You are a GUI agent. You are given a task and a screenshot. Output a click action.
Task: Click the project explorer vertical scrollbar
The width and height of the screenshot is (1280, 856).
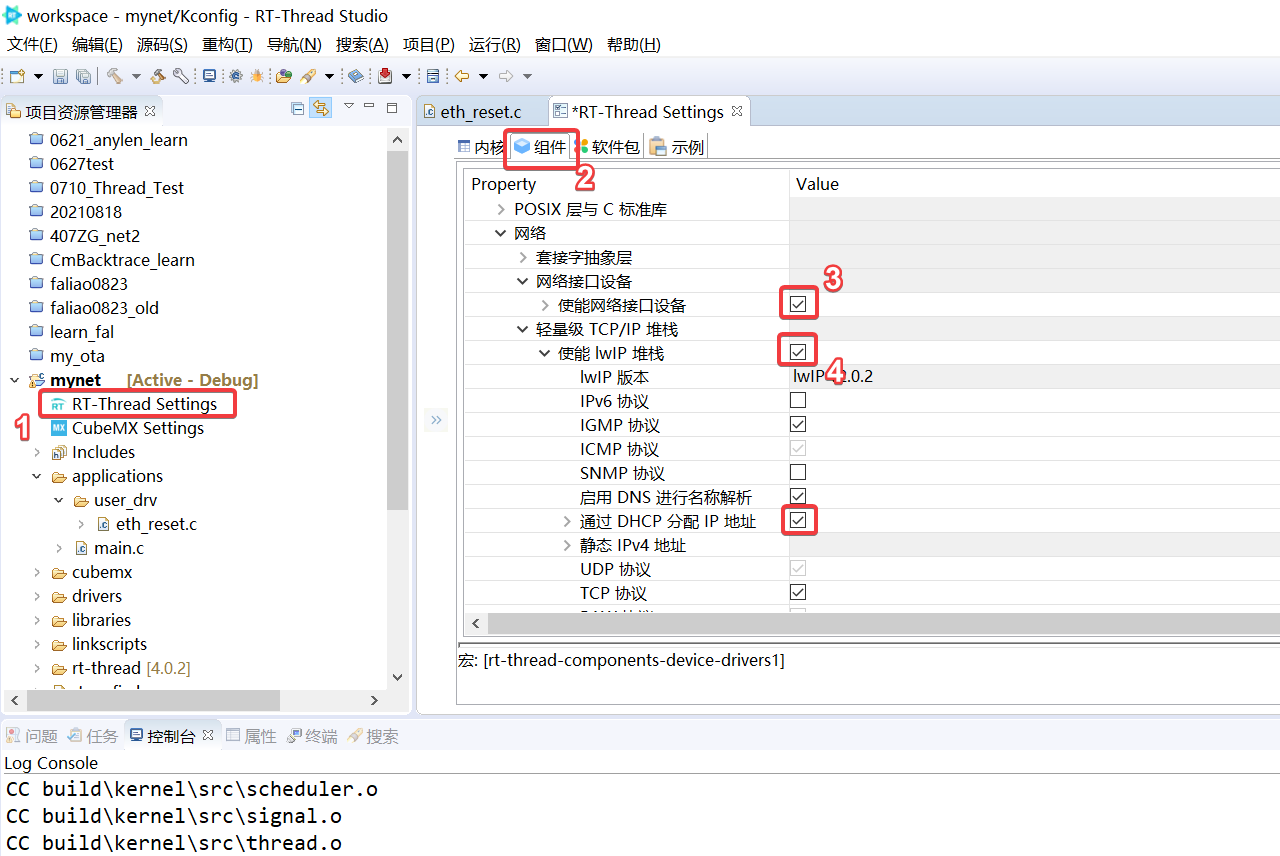(x=397, y=330)
